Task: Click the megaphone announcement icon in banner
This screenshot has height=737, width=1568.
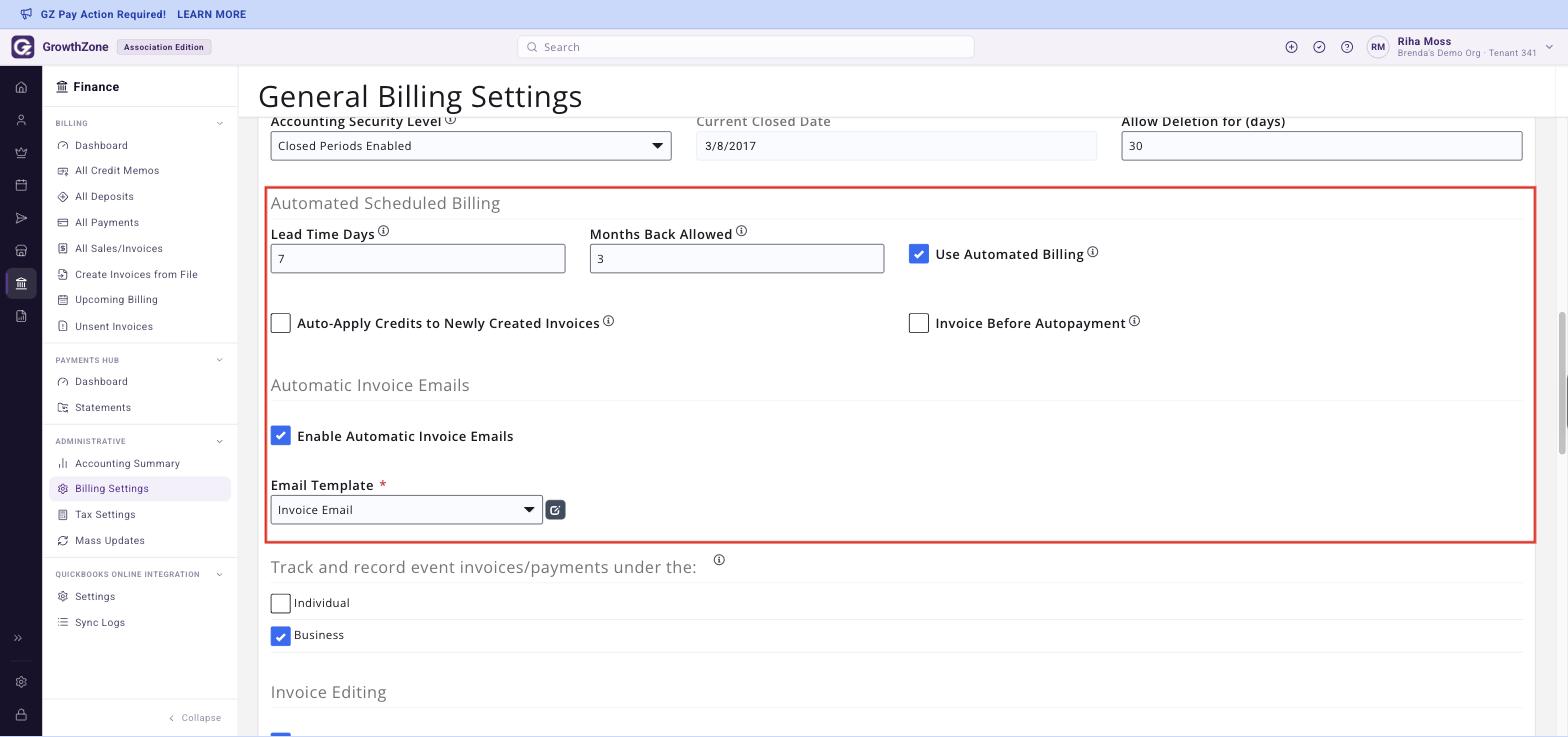Action: tap(26, 14)
